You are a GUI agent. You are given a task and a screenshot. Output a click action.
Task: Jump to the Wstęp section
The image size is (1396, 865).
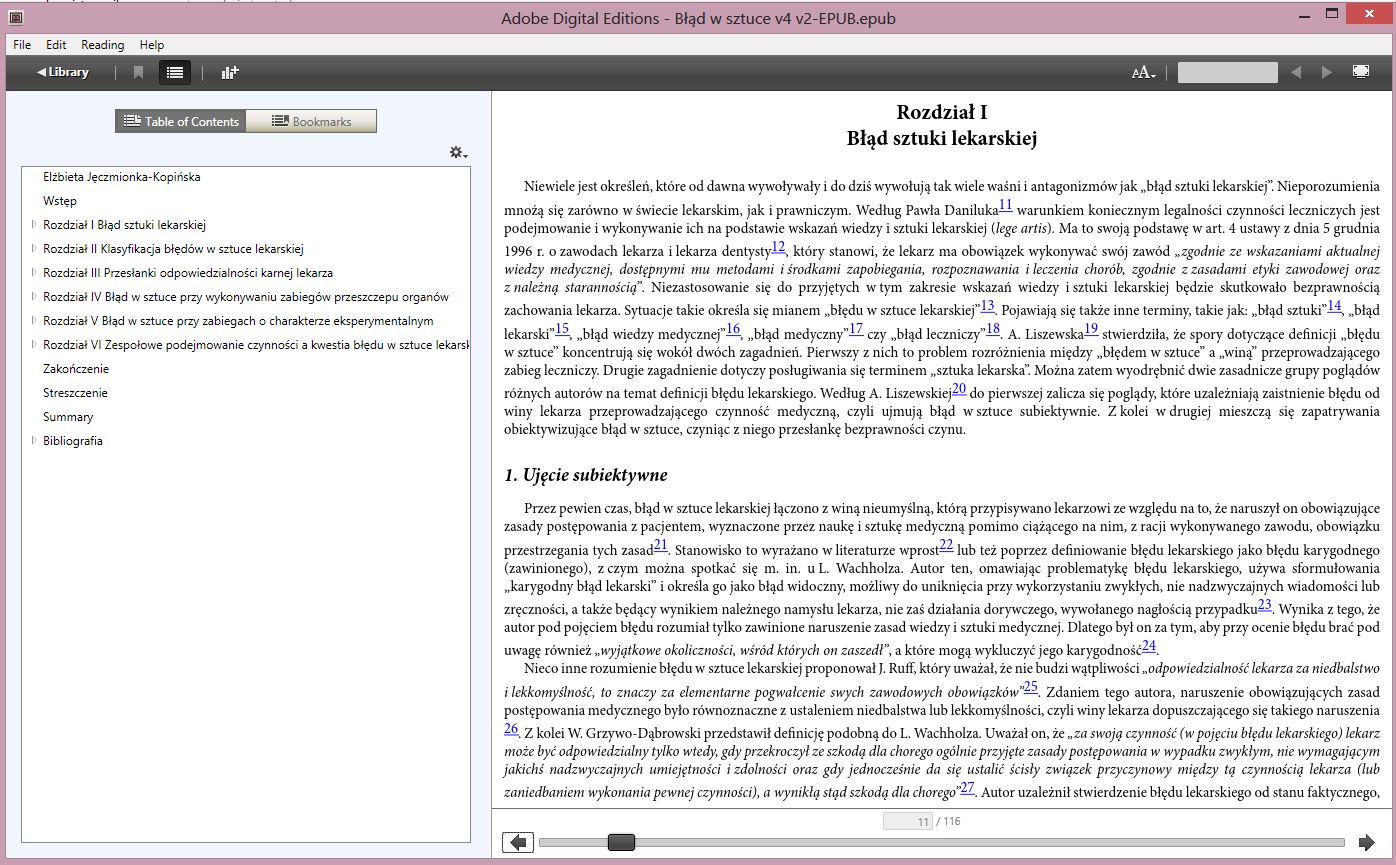point(60,201)
